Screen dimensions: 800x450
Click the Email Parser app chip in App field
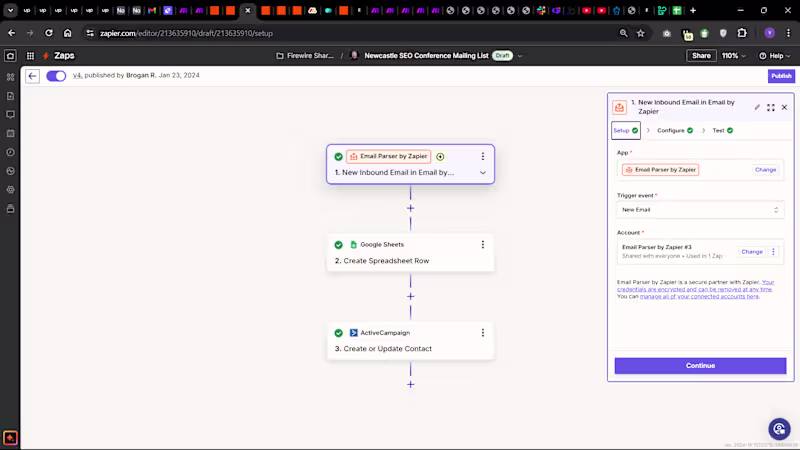tap(660, 170)
